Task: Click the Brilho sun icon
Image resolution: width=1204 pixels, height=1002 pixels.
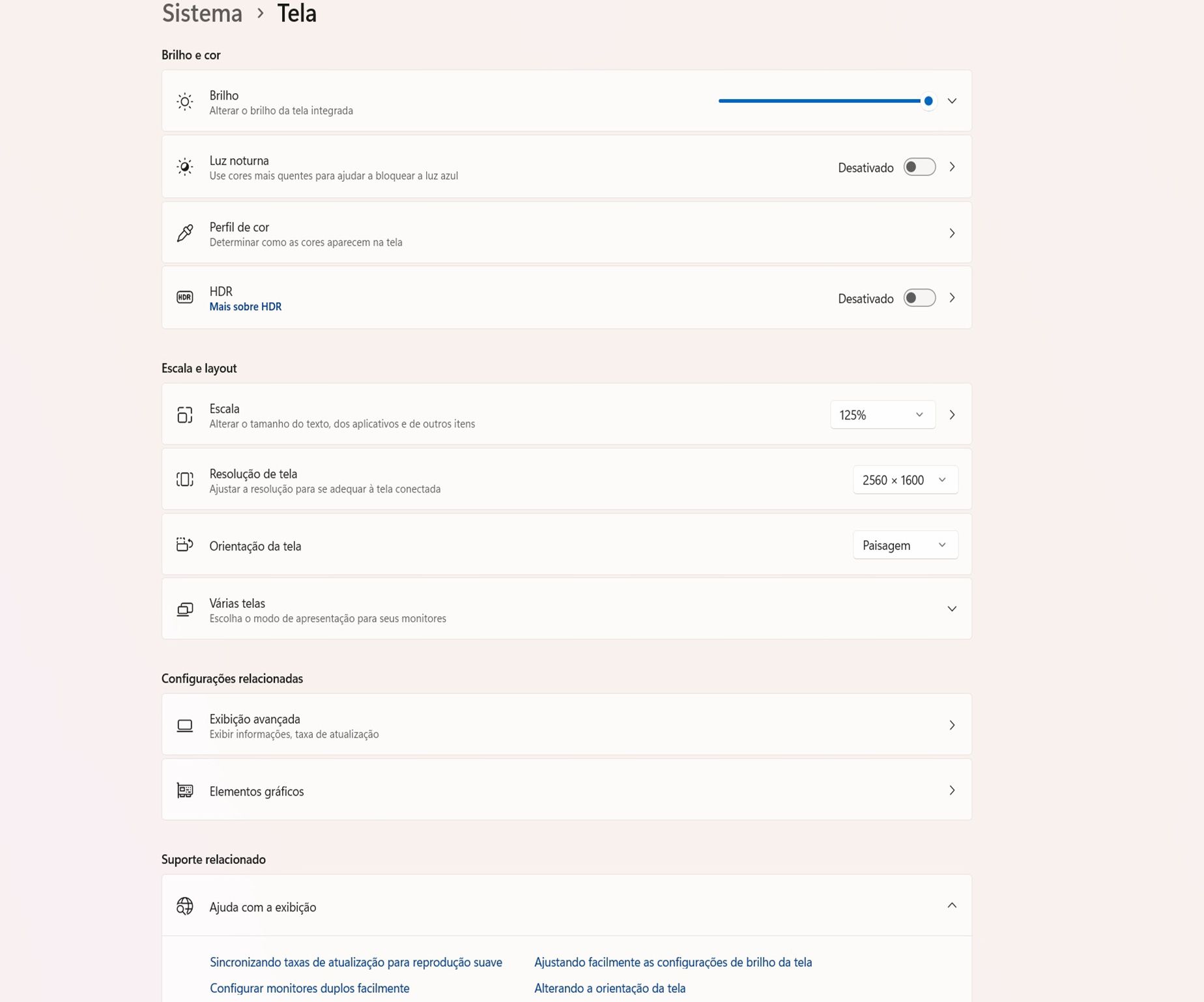Action: click(x=185, y=102)
